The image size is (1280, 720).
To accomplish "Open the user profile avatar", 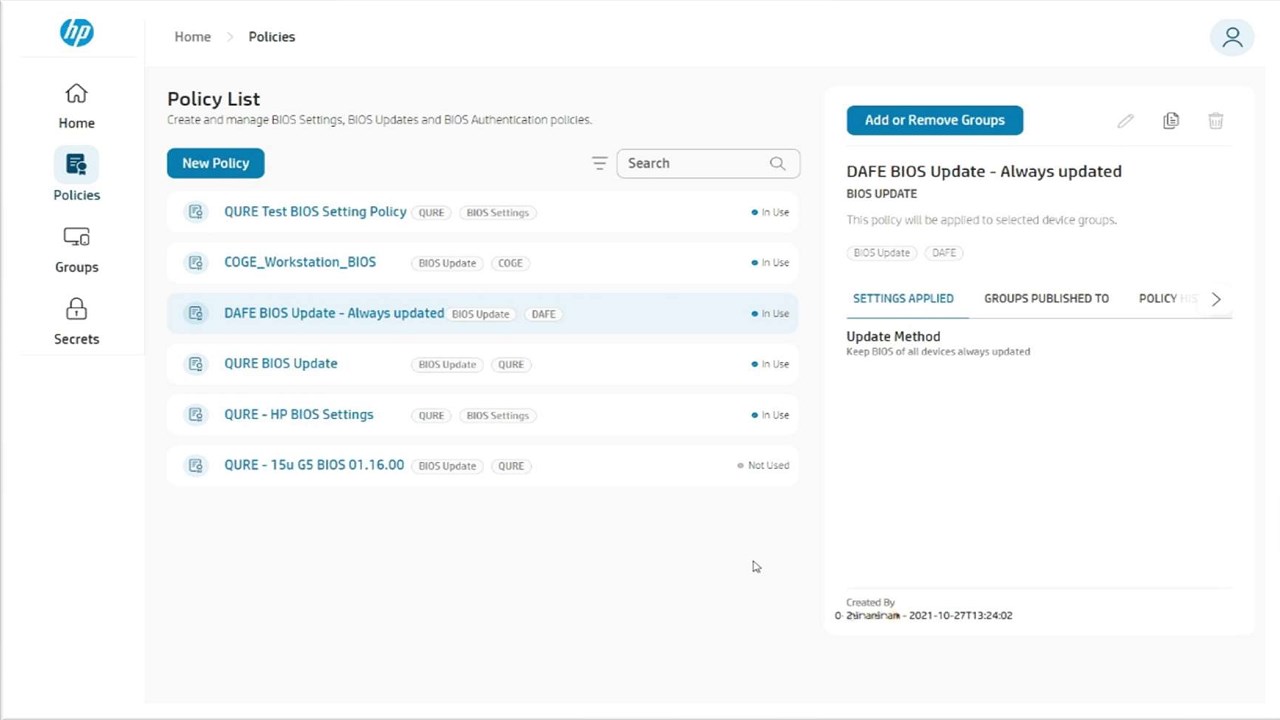I will click(1232, 37).
